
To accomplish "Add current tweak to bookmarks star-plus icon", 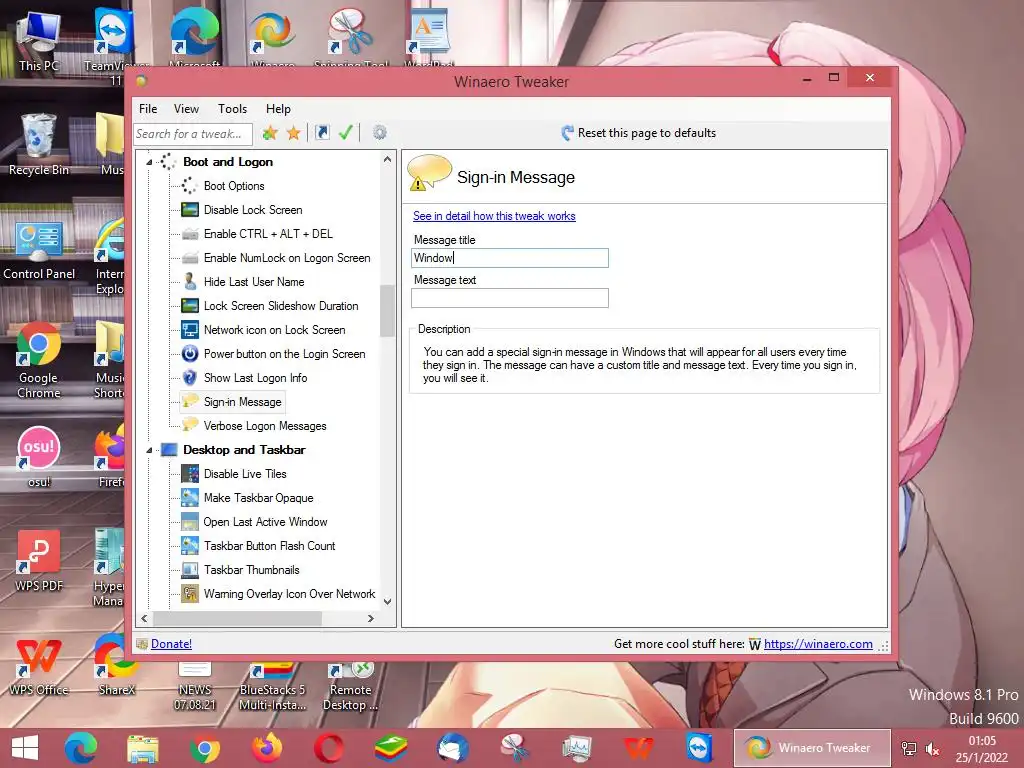I will point(270,133).
